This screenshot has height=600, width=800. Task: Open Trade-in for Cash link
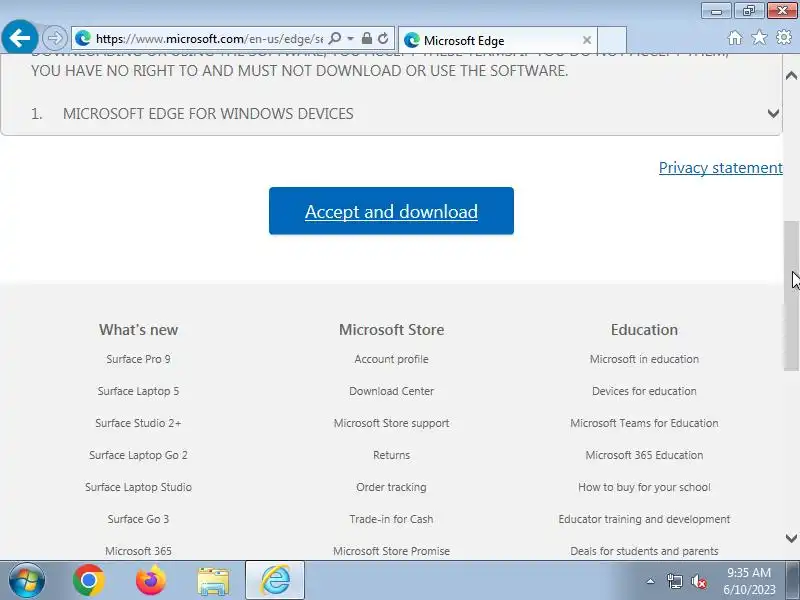coord(391,519)
